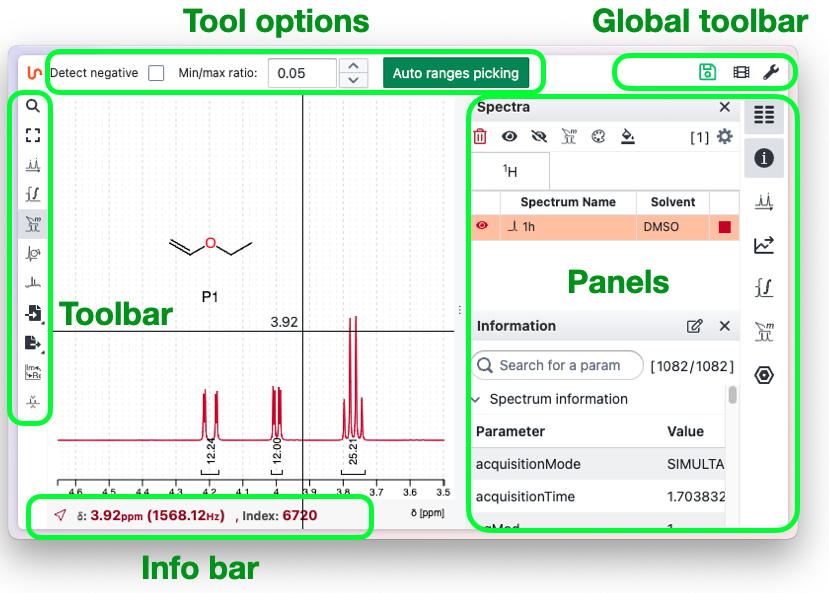Click the Search for a param field

click(x=556, y=365)
